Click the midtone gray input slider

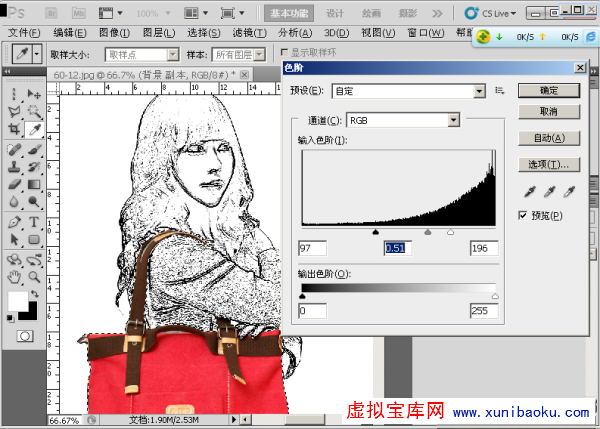(427, 230)
